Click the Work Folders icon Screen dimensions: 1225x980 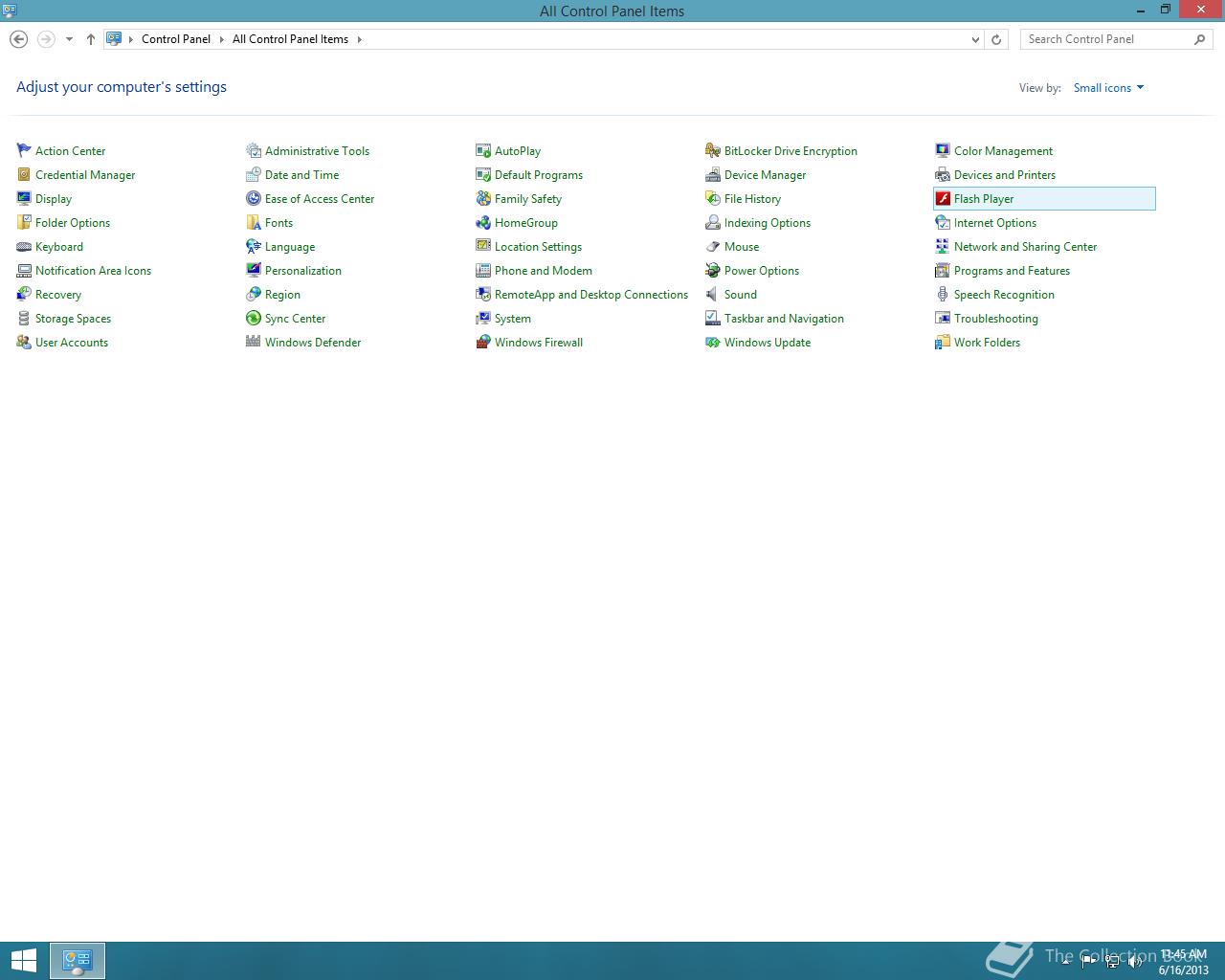[x=943, y=342]
